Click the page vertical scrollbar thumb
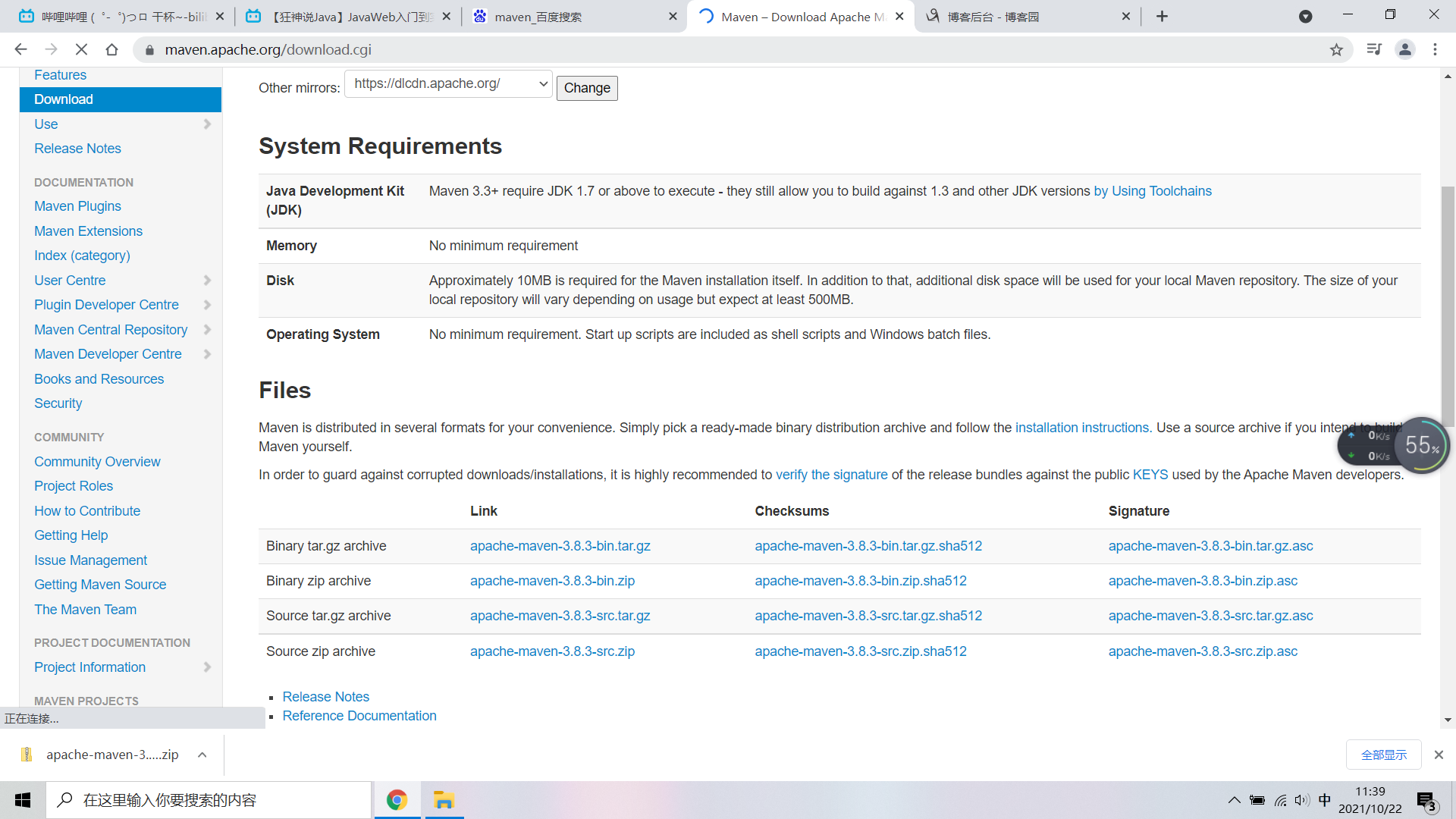Image resolution: width=1456 pixels, height=819 pixels. (1448, 303)
